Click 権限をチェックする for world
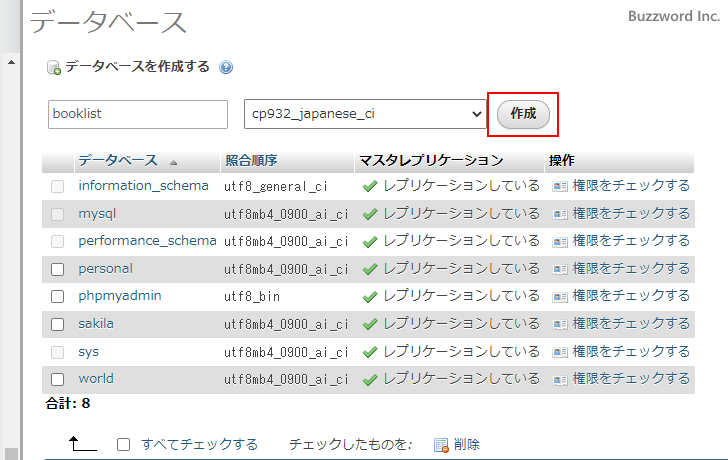The height and width of the screenshot is (460, 728). pos(631,379)
